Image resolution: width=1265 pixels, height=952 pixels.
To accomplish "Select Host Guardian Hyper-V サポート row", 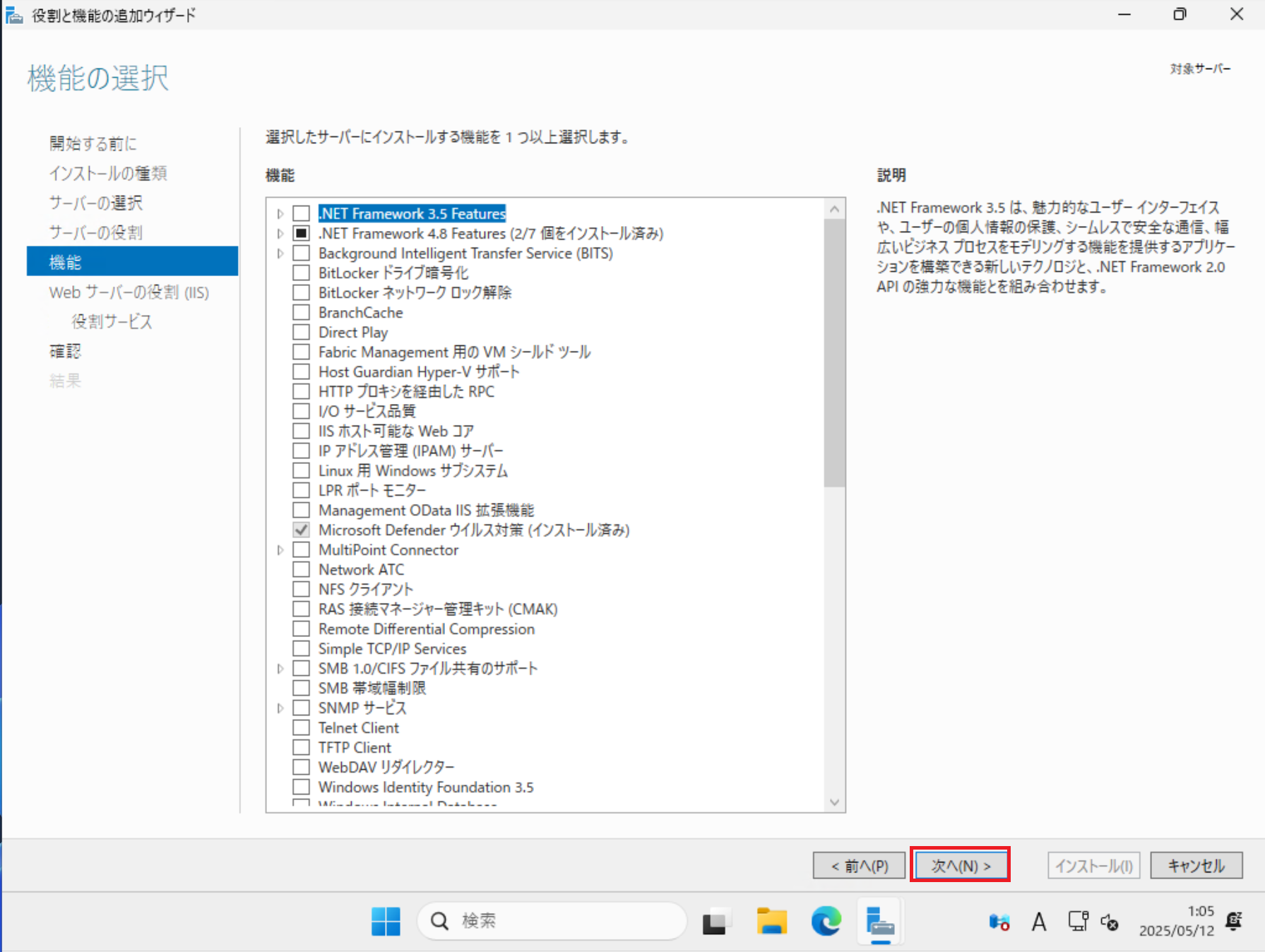I will click(419, 371).
